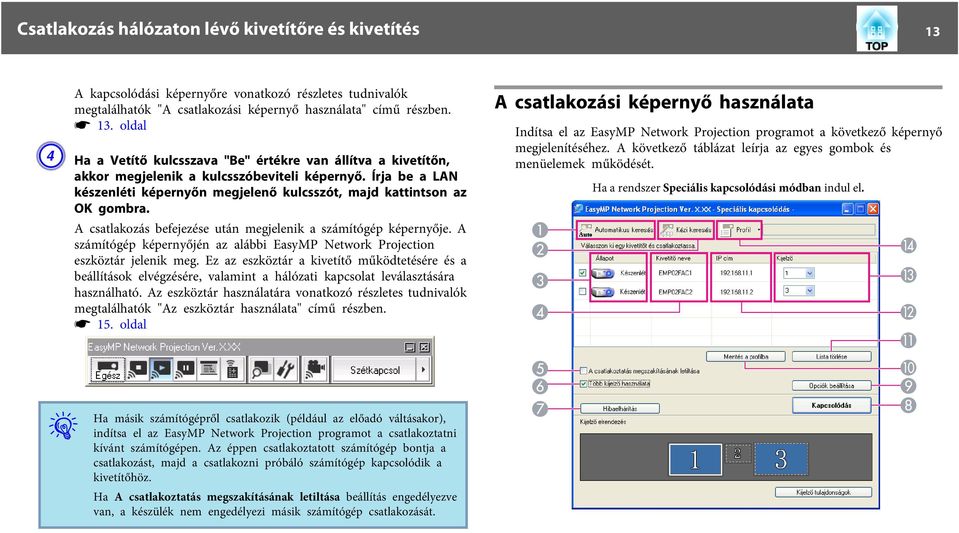Select display 2 in Kijelző elrendezés
959x533 pixels.
coord(738,453)
